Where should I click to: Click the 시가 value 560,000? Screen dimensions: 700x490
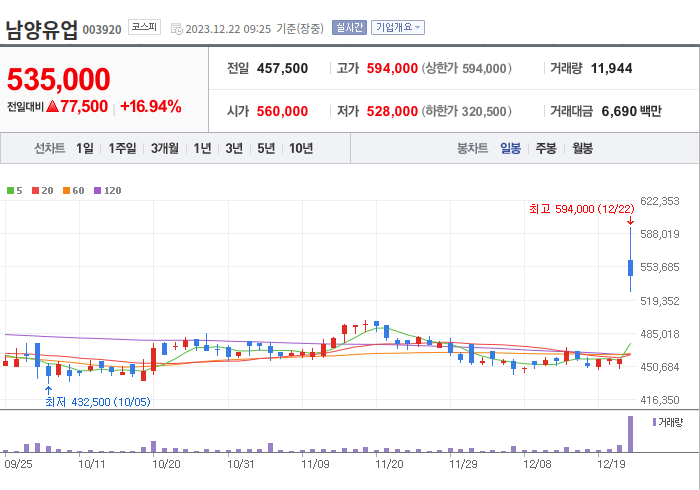point(282,111)
